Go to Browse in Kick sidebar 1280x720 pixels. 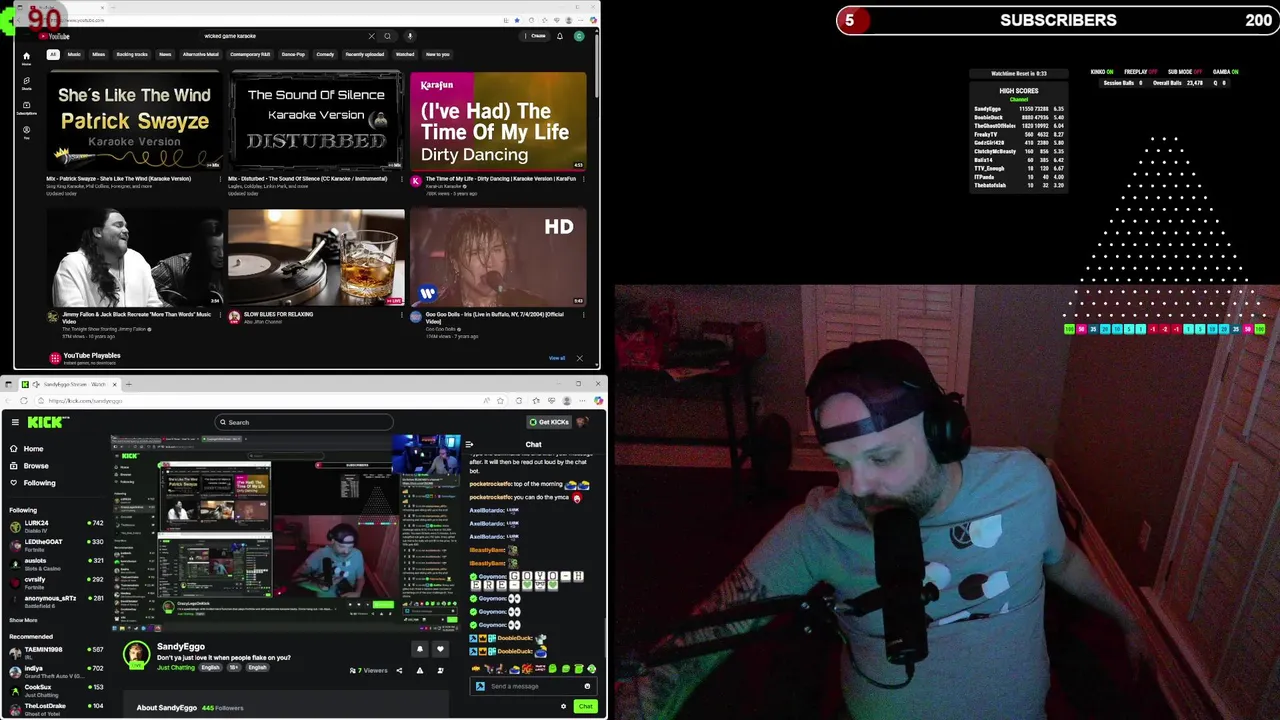click(x=35, y=466)
